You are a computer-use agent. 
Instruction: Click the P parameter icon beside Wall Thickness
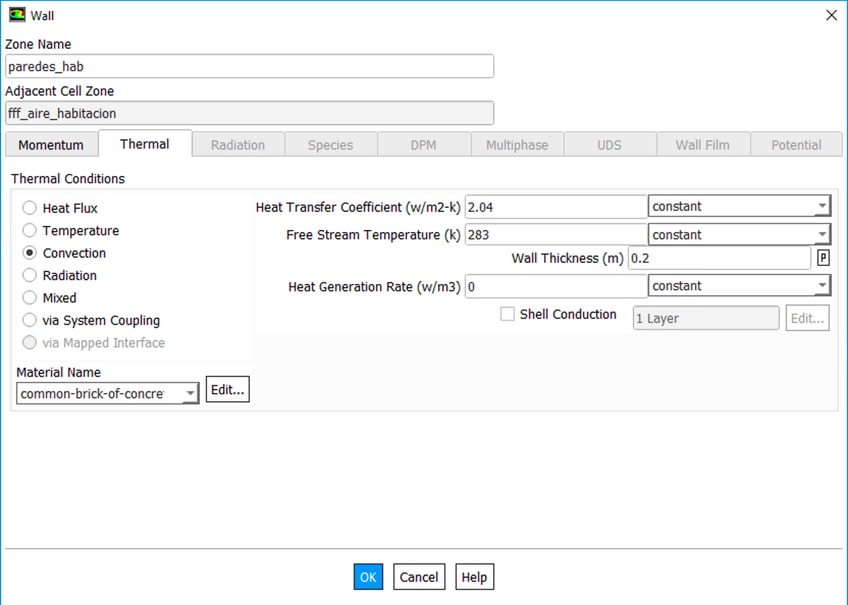[x=823, y=258]
